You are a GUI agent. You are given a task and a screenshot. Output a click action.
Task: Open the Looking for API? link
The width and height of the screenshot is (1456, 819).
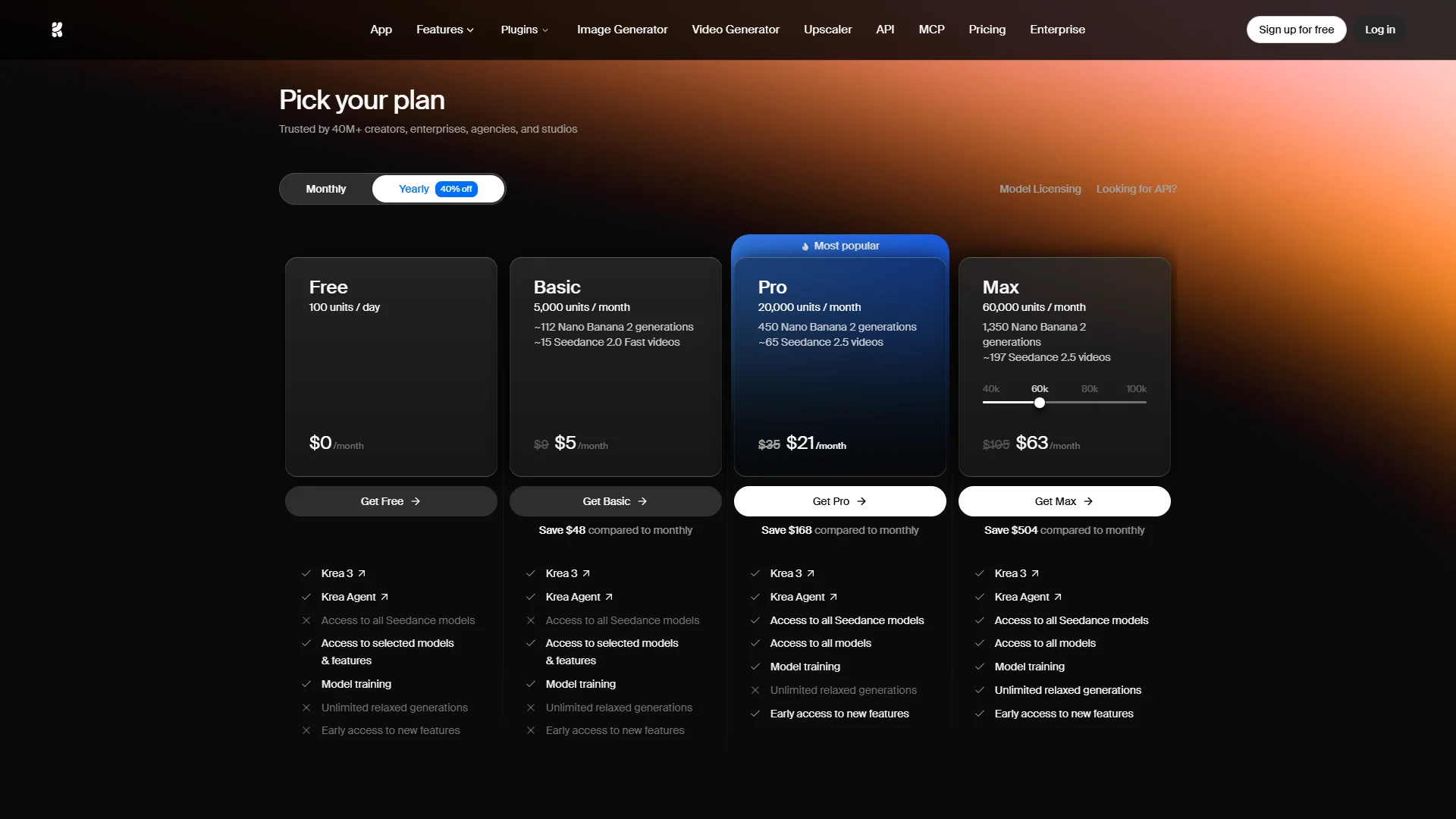coord(1136,189)
